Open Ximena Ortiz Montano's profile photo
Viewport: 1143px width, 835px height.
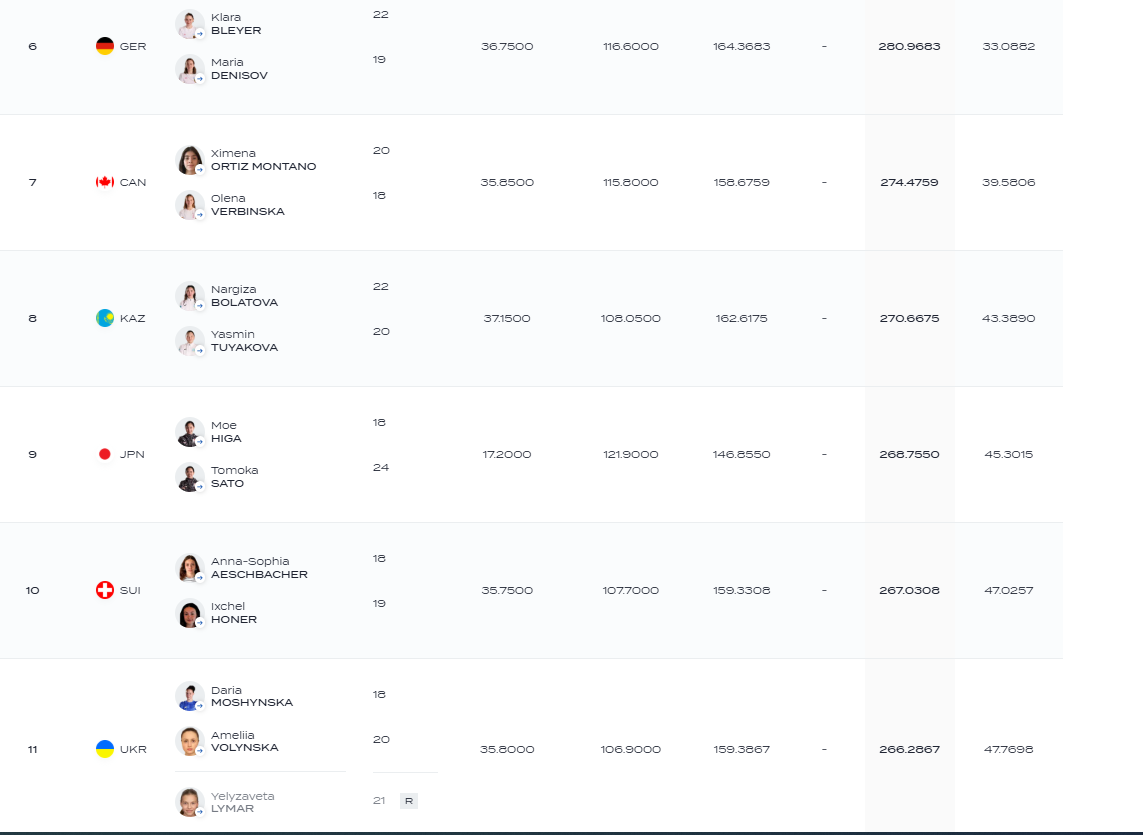[x=190, y=160]
